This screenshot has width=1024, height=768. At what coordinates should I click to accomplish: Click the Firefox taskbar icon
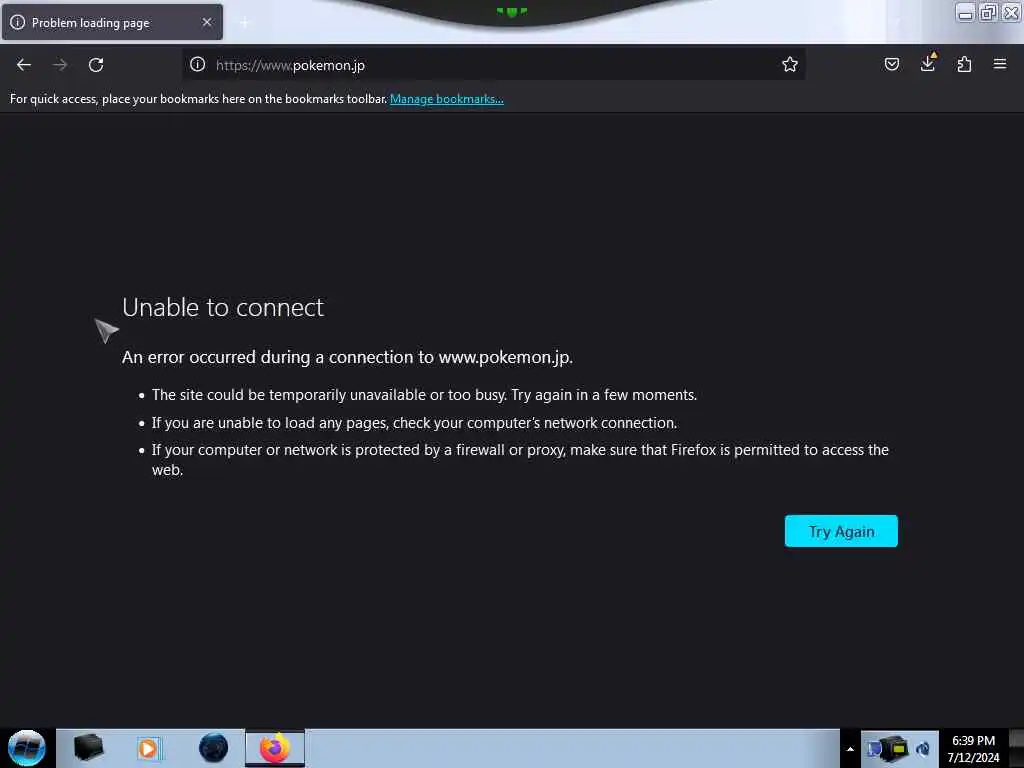coord(275,748)
